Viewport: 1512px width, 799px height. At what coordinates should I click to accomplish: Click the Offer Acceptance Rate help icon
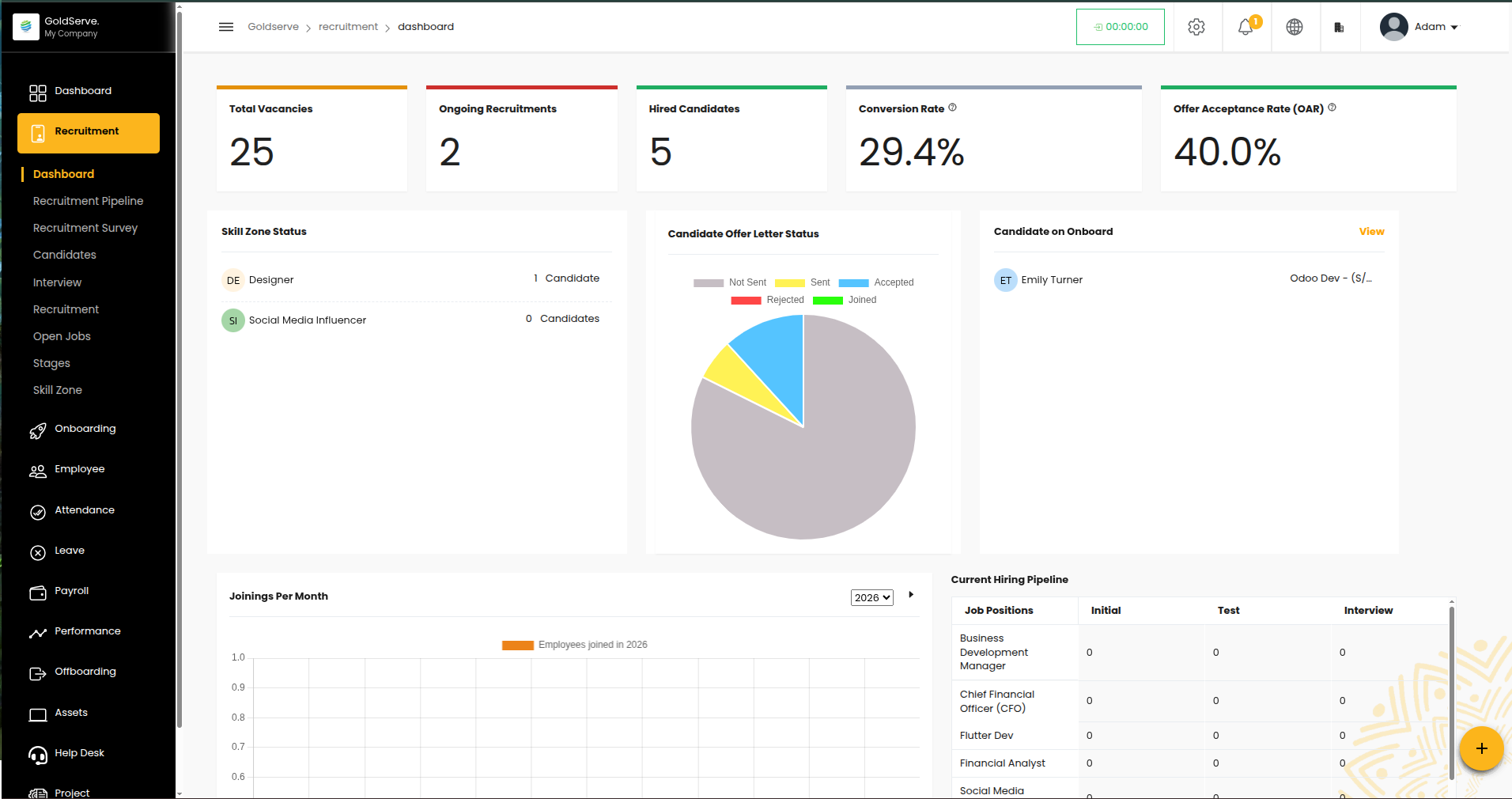pyautogui.click(x=1332, y=108)
